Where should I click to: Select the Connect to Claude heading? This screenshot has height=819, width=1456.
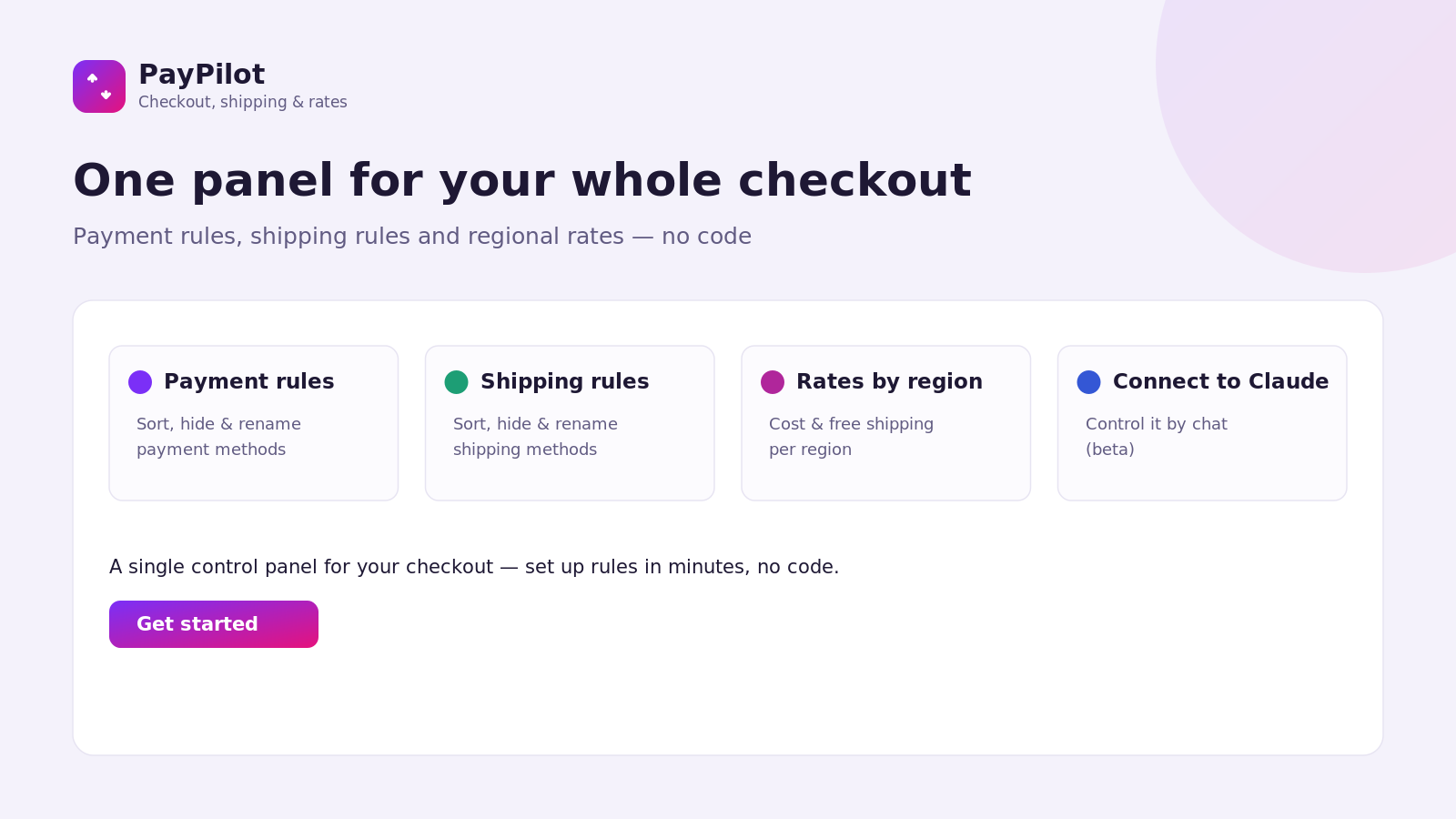click(1220, 381)
